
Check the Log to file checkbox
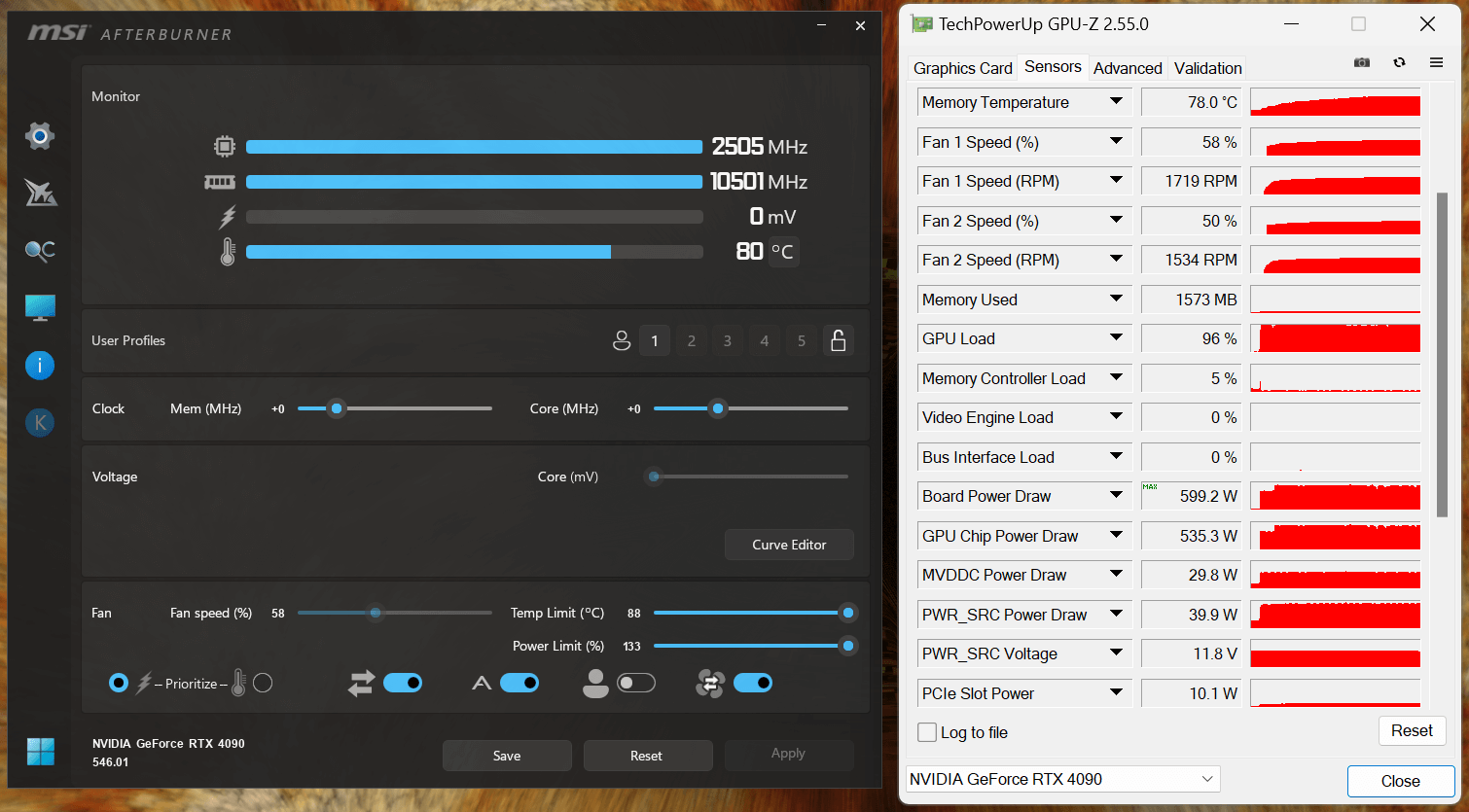click(x=928, y=732)
